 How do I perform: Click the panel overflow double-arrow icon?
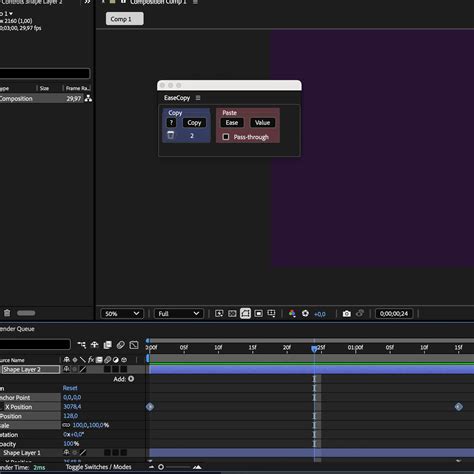[x=87, y=2]
